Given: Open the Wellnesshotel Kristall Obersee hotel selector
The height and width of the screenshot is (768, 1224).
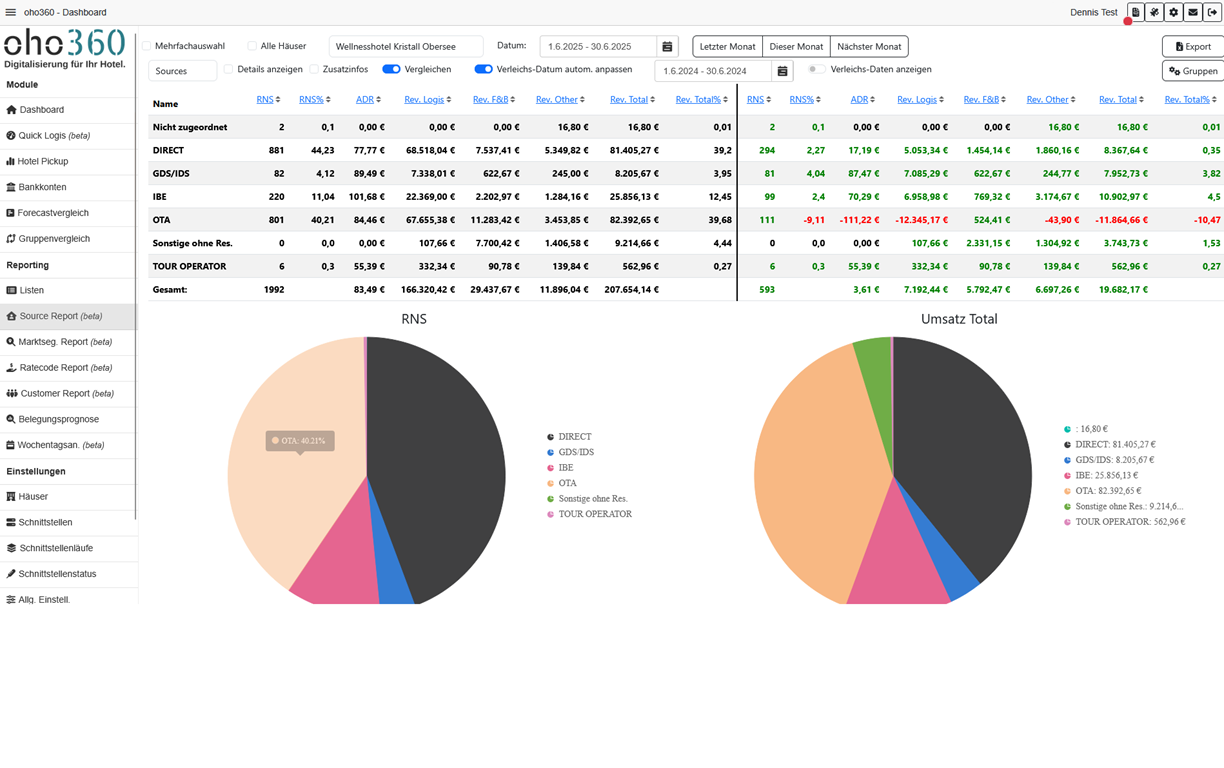Looking at the screenshot, I should click(406, 46).
